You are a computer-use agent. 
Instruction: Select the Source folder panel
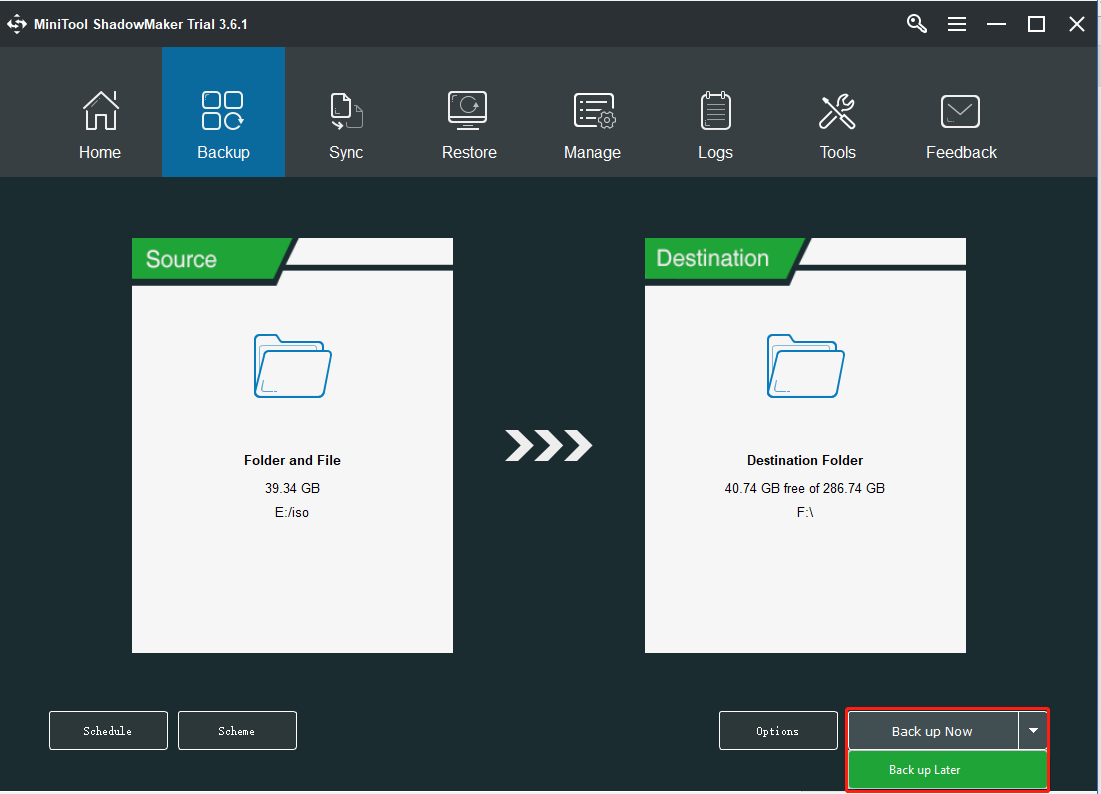pyautogui.click(x=292, y=445)
